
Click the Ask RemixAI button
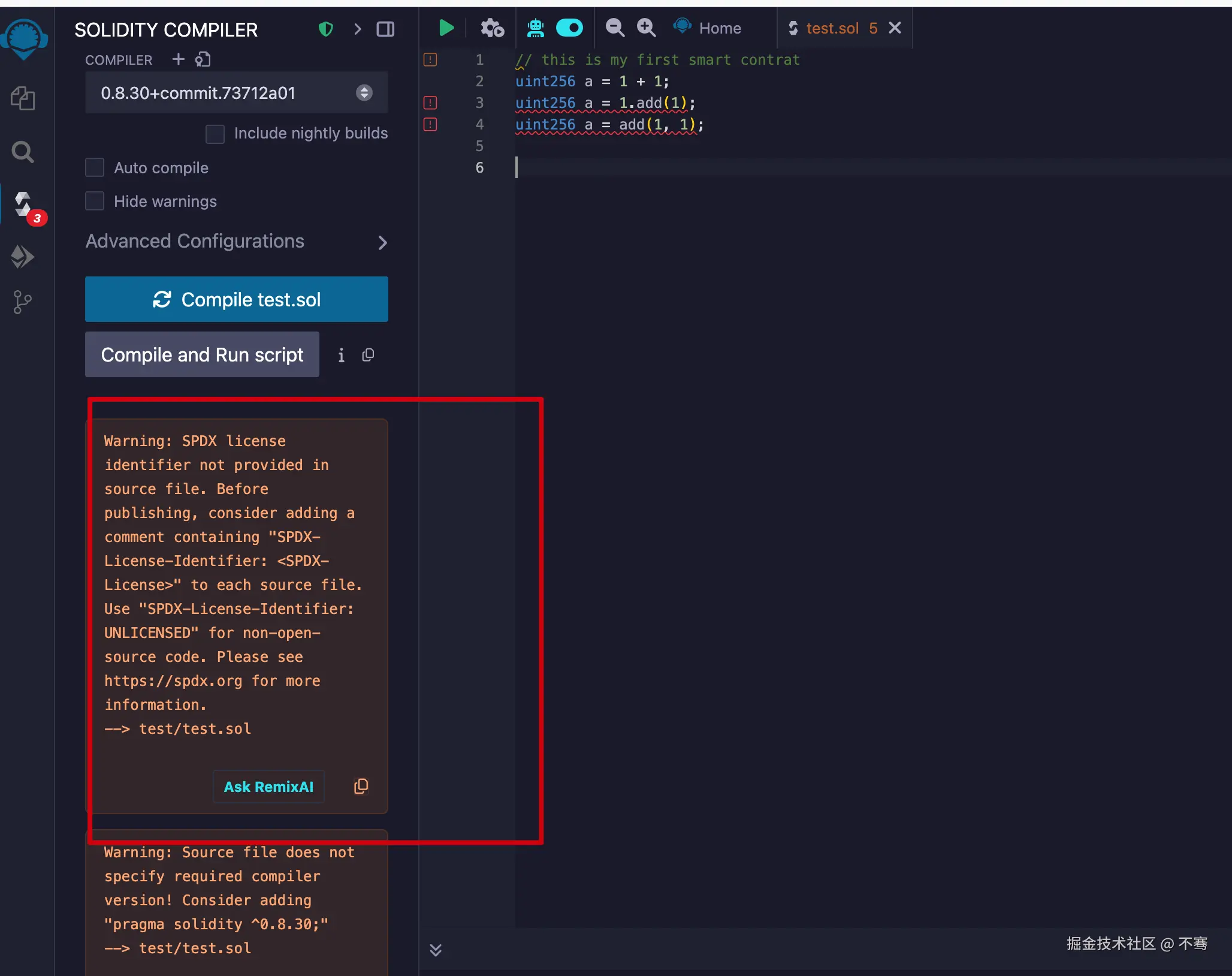click(268, 787)
